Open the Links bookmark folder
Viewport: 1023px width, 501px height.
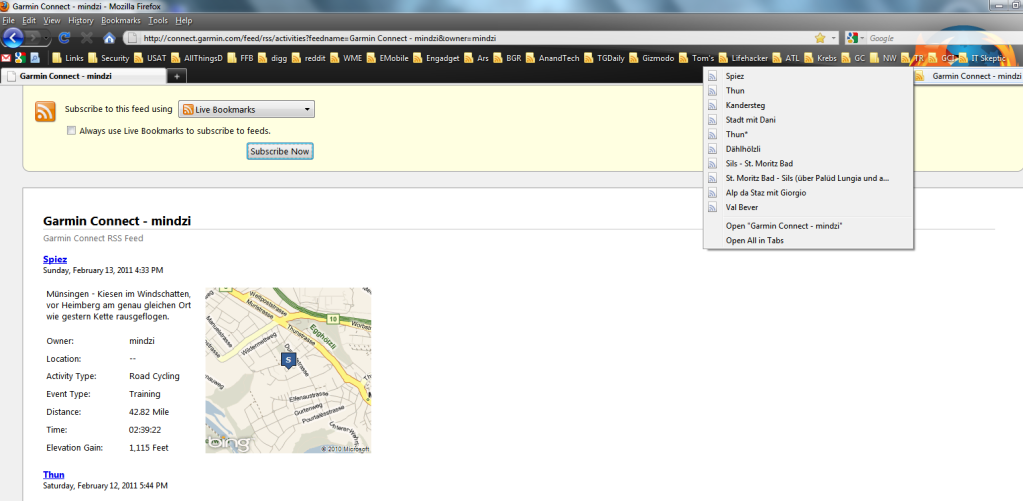pyautogui.click(x=67, y=58)
